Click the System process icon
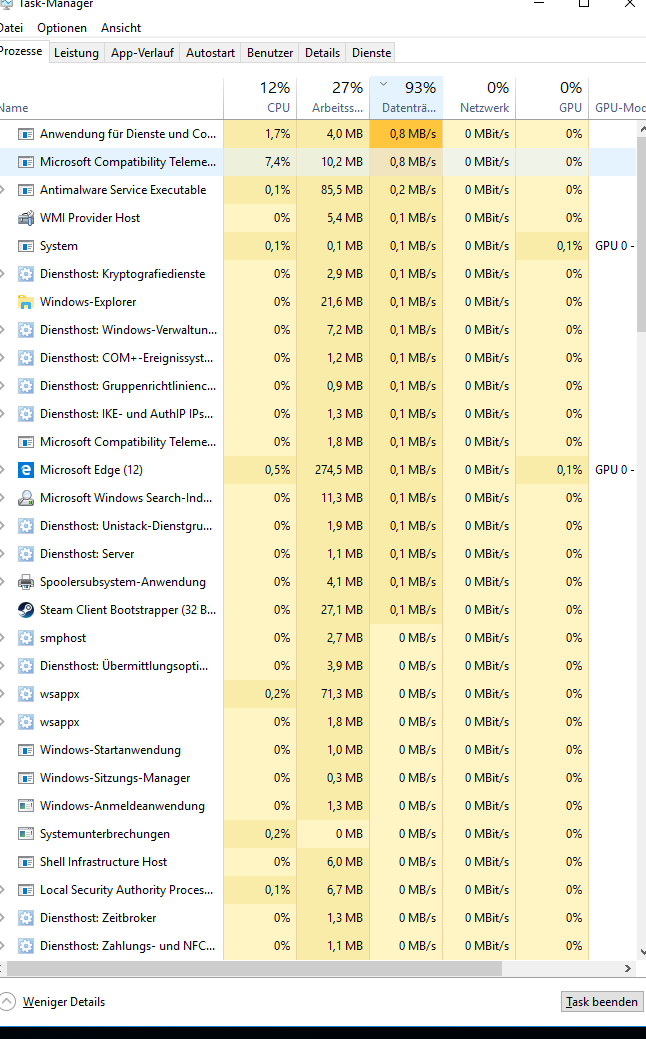This screenshot has width=646, height=1039. click(26, 246)
